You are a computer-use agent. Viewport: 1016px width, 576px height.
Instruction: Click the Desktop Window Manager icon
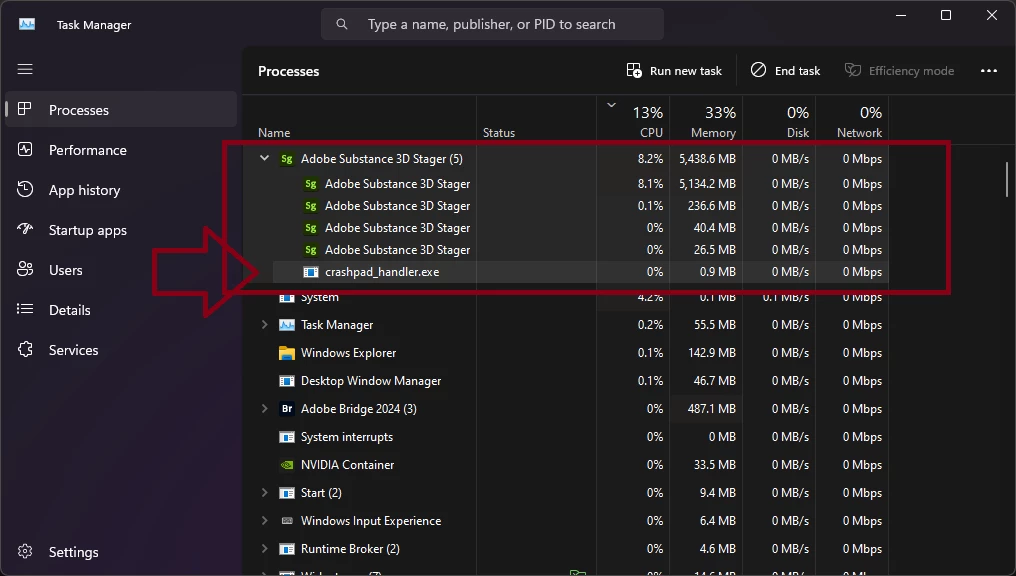tap(286, 381)
